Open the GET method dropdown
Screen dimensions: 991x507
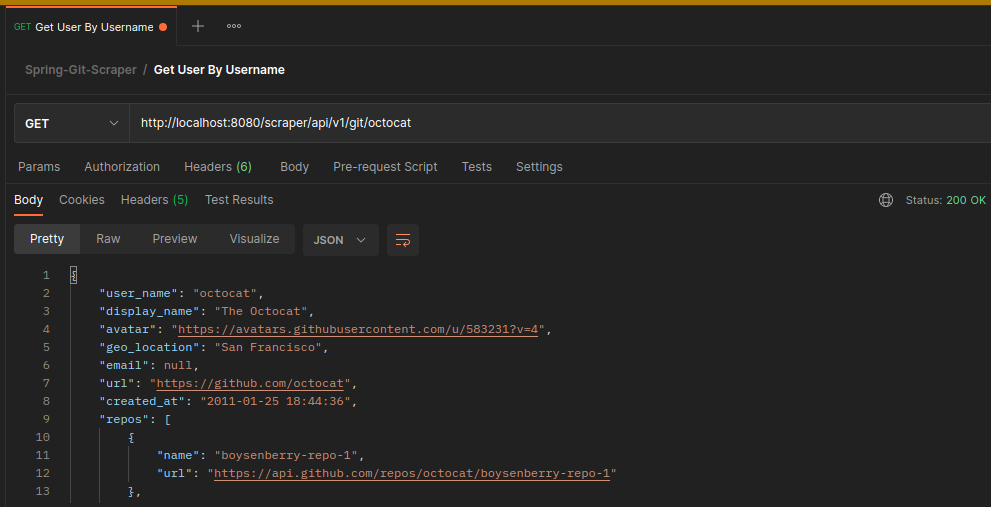point(71,123)
